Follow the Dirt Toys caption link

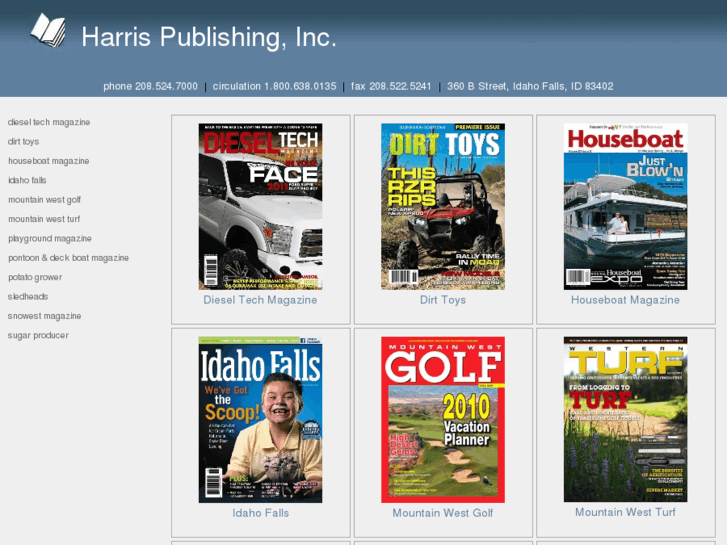[x=443, y=300]
